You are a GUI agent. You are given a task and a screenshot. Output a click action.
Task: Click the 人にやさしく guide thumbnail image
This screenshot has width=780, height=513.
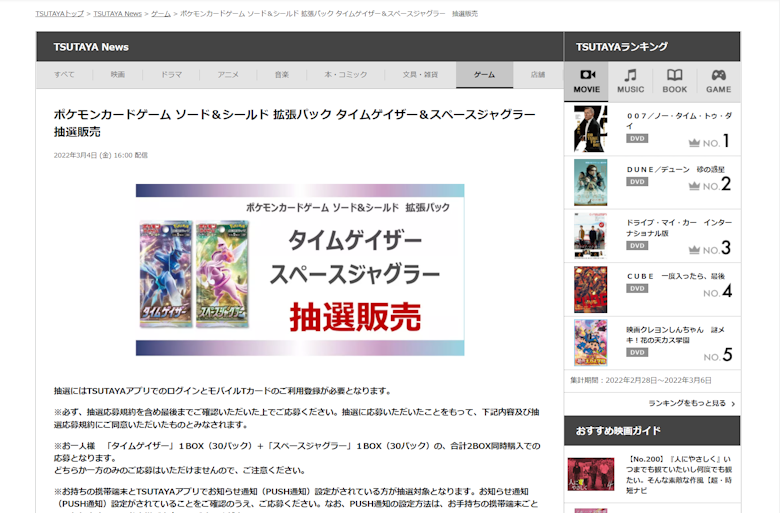click(x=590, y=474)
